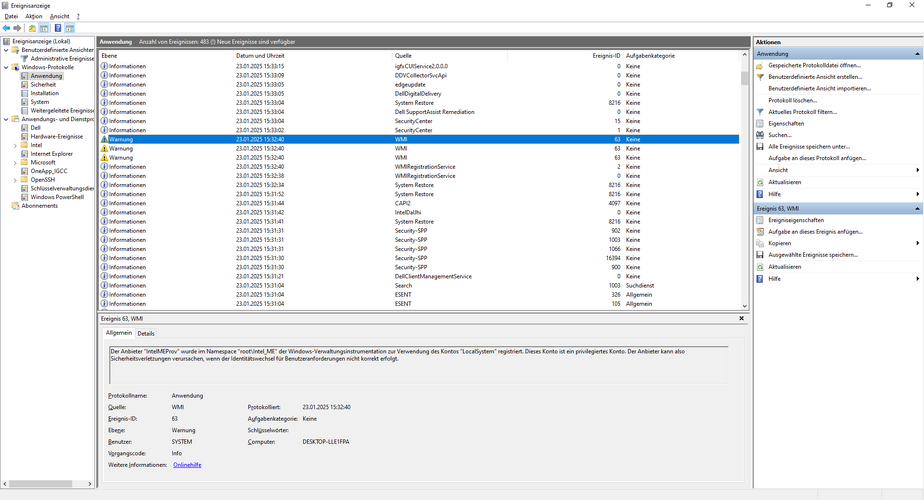Open the Datei menu
924x500 pixels.
(x=11, y=17)
